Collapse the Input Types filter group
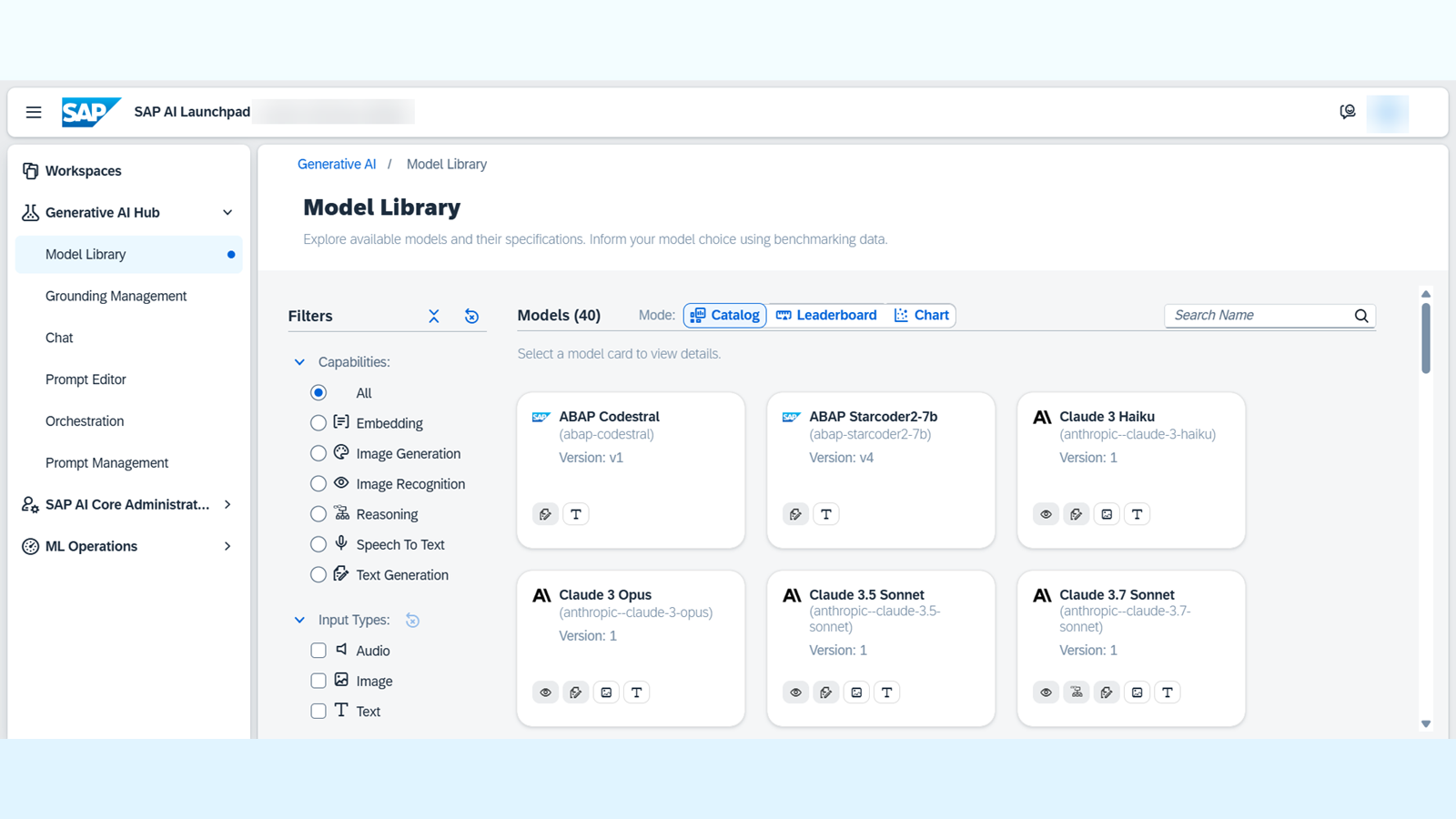The image size is (1456, 819). [299, 621]
